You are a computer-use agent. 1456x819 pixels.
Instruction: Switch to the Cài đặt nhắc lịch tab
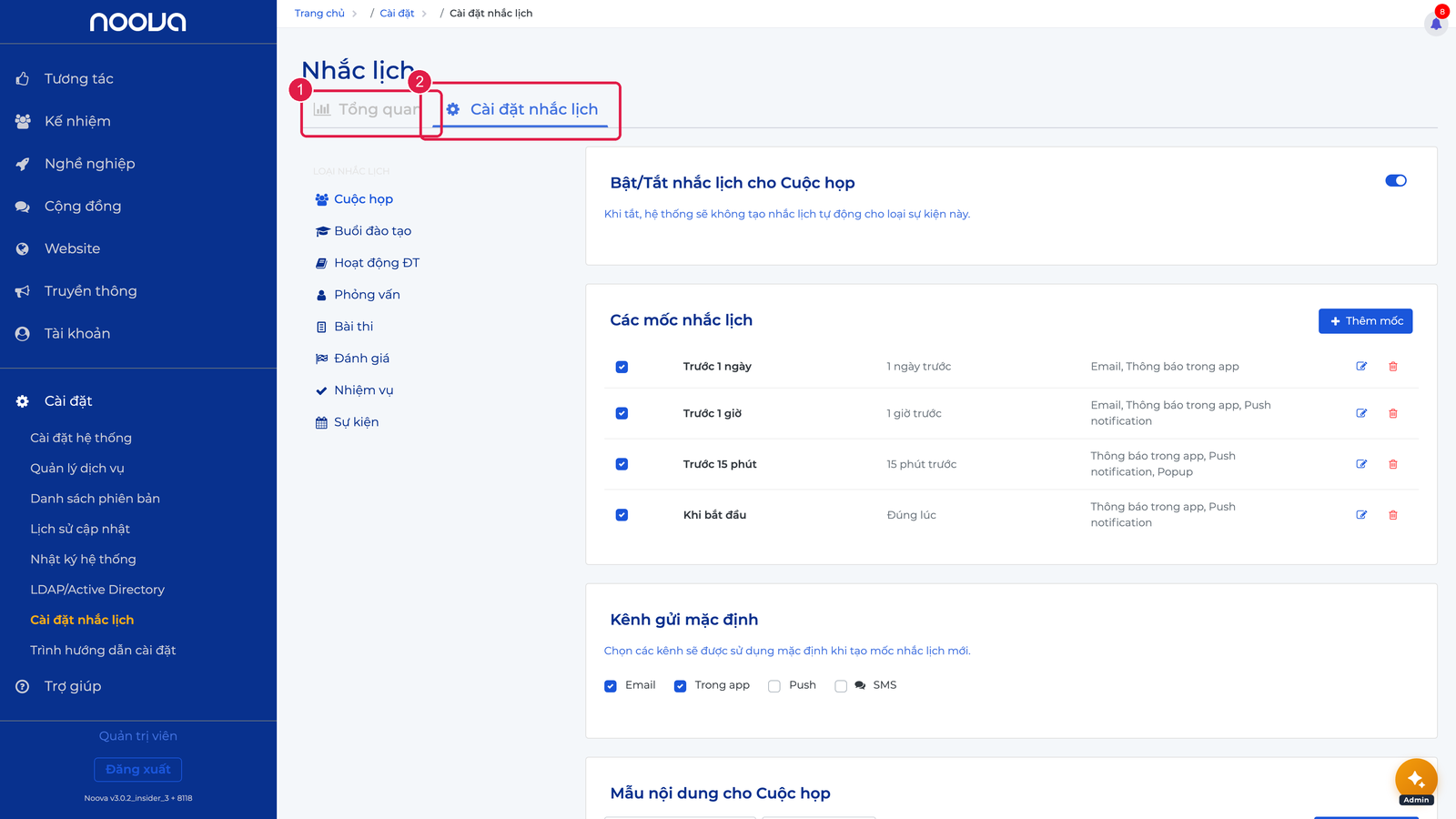tap(522, 109)
